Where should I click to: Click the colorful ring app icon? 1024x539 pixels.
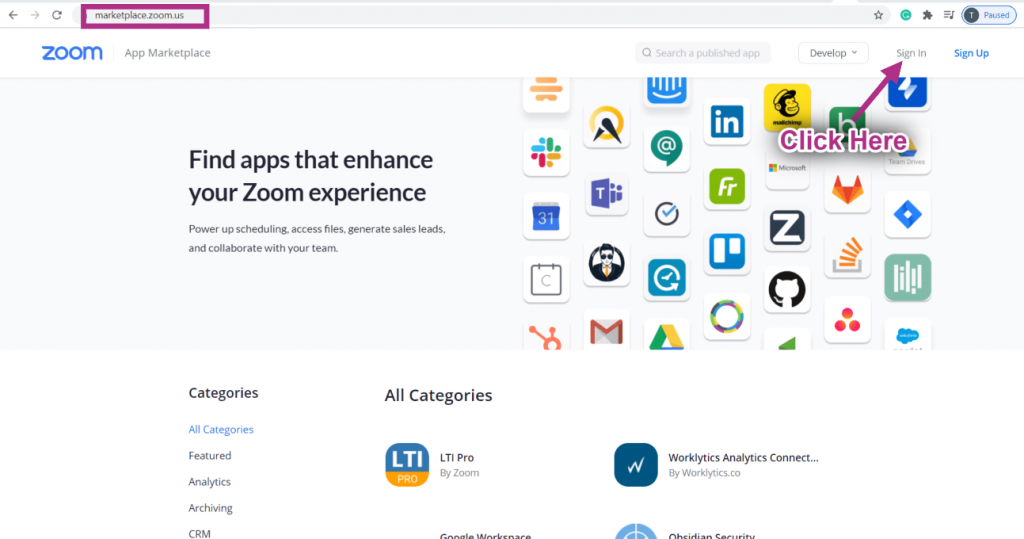[x=727, y=316]
